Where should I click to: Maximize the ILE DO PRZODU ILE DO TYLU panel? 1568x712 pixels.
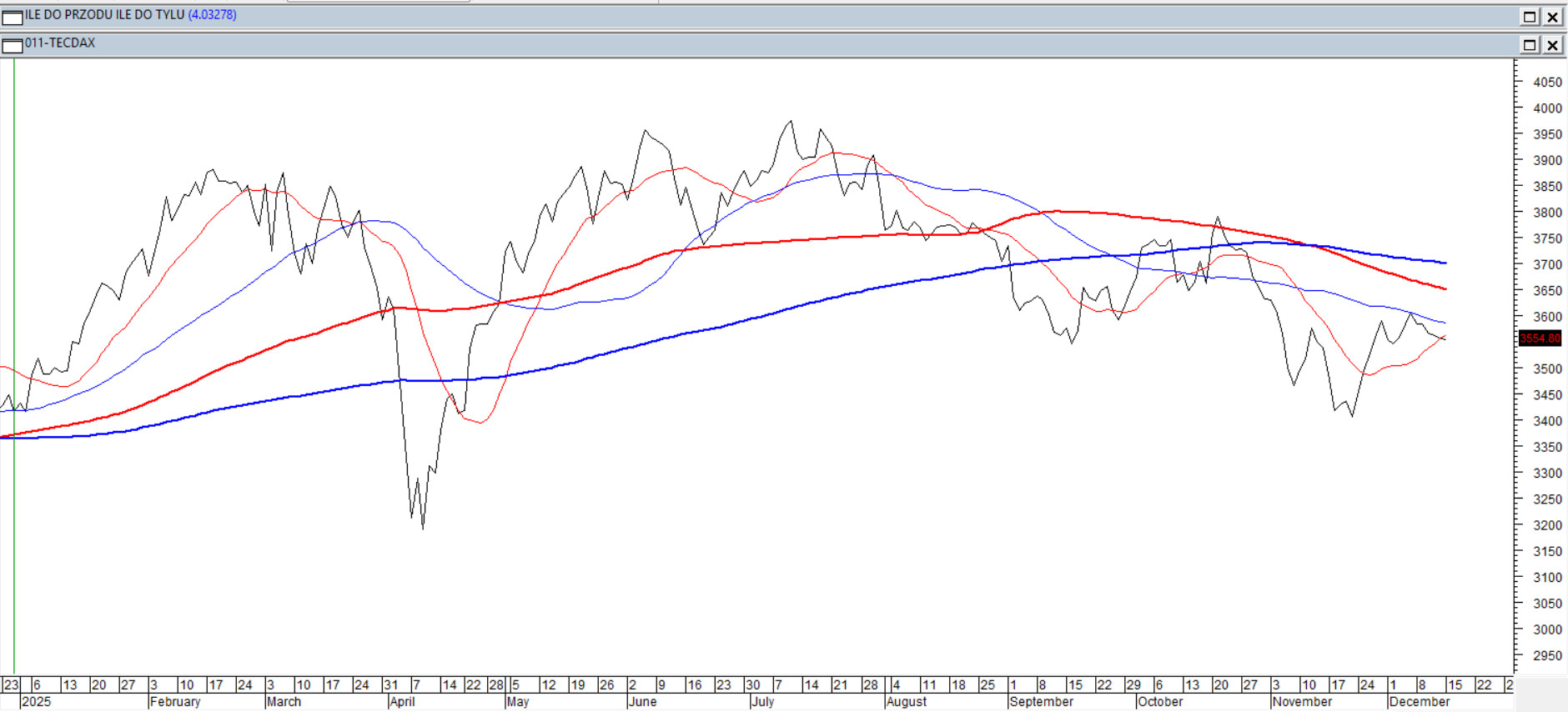point(1530,18)
